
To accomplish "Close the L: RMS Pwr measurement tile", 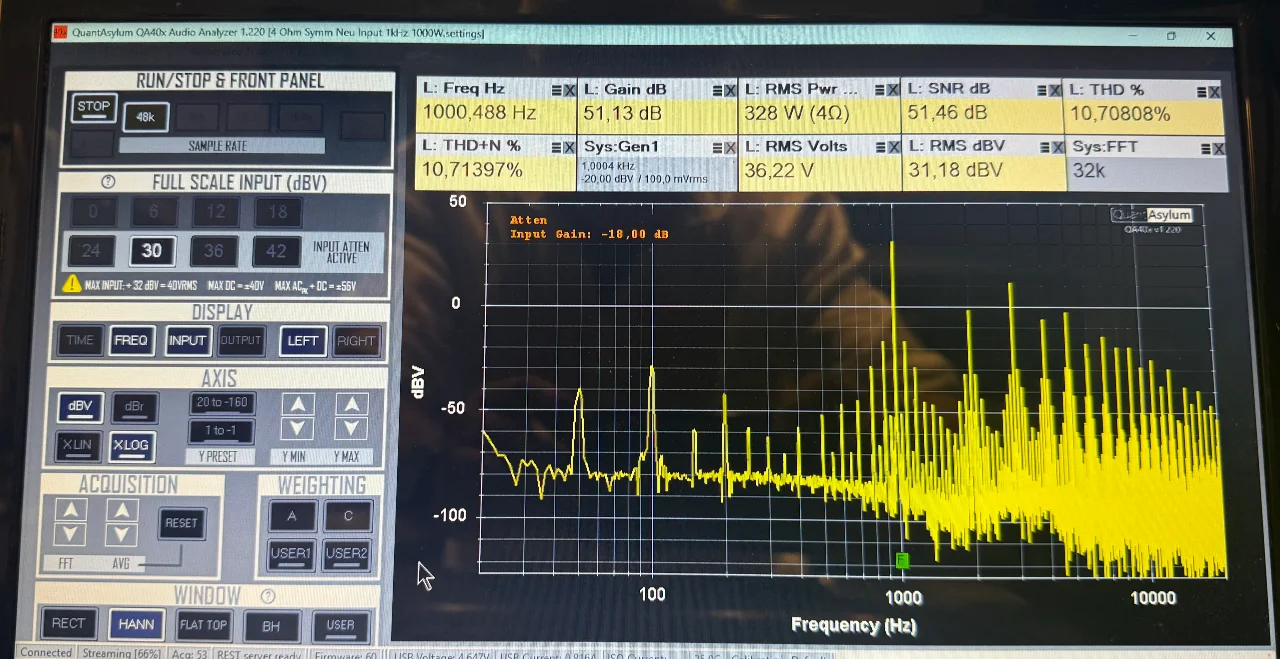I will pyautogui.click(x=893, y=90).
